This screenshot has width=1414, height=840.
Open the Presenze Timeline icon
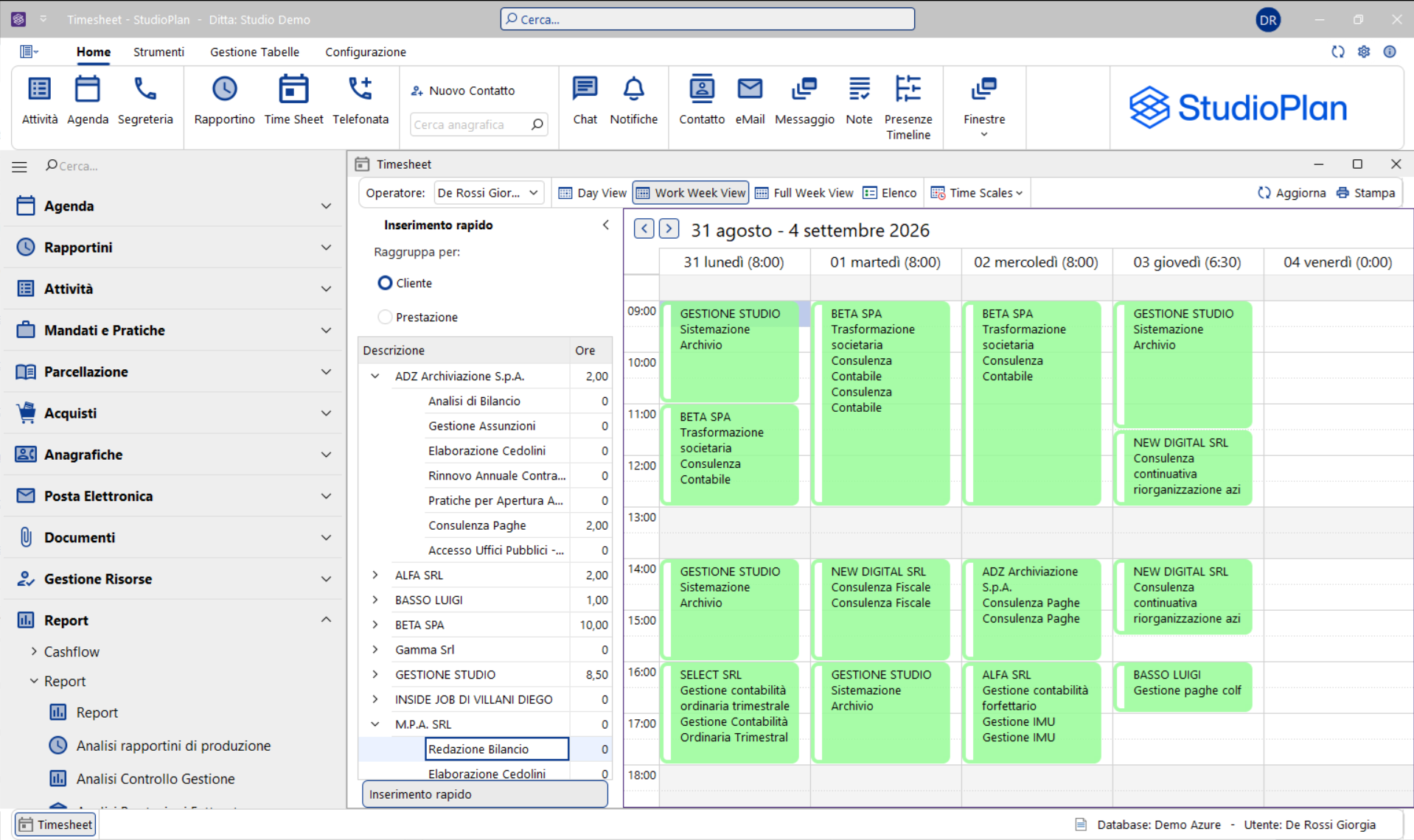point(908,107)
